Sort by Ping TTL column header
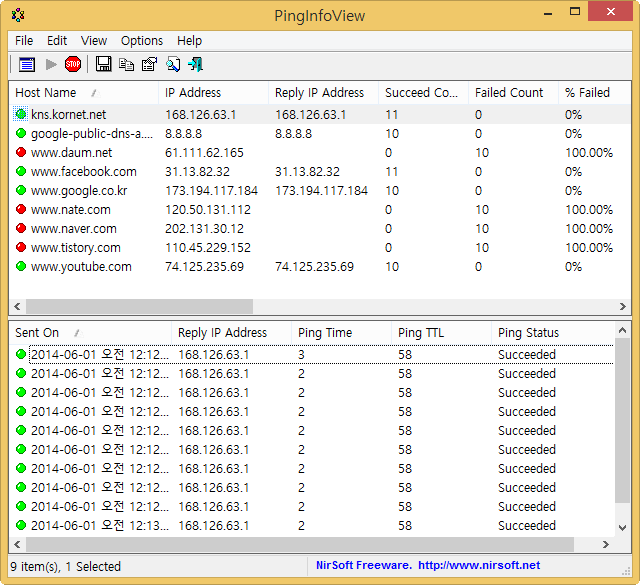This screenshot has width=640, height=585. (442, 333)
